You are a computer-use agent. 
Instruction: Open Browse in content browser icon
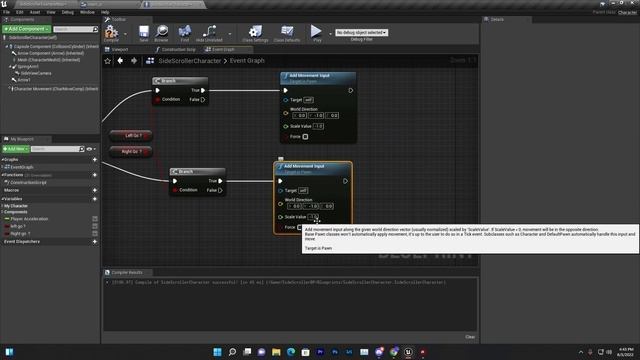(162, 31)
